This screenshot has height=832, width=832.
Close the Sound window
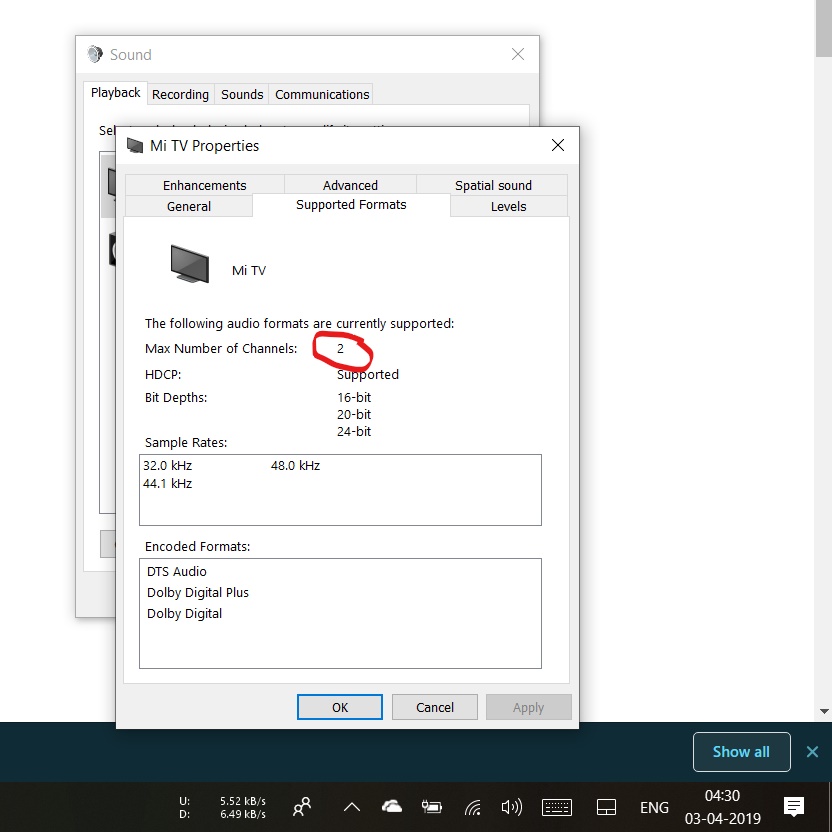(x=518, y=54)
